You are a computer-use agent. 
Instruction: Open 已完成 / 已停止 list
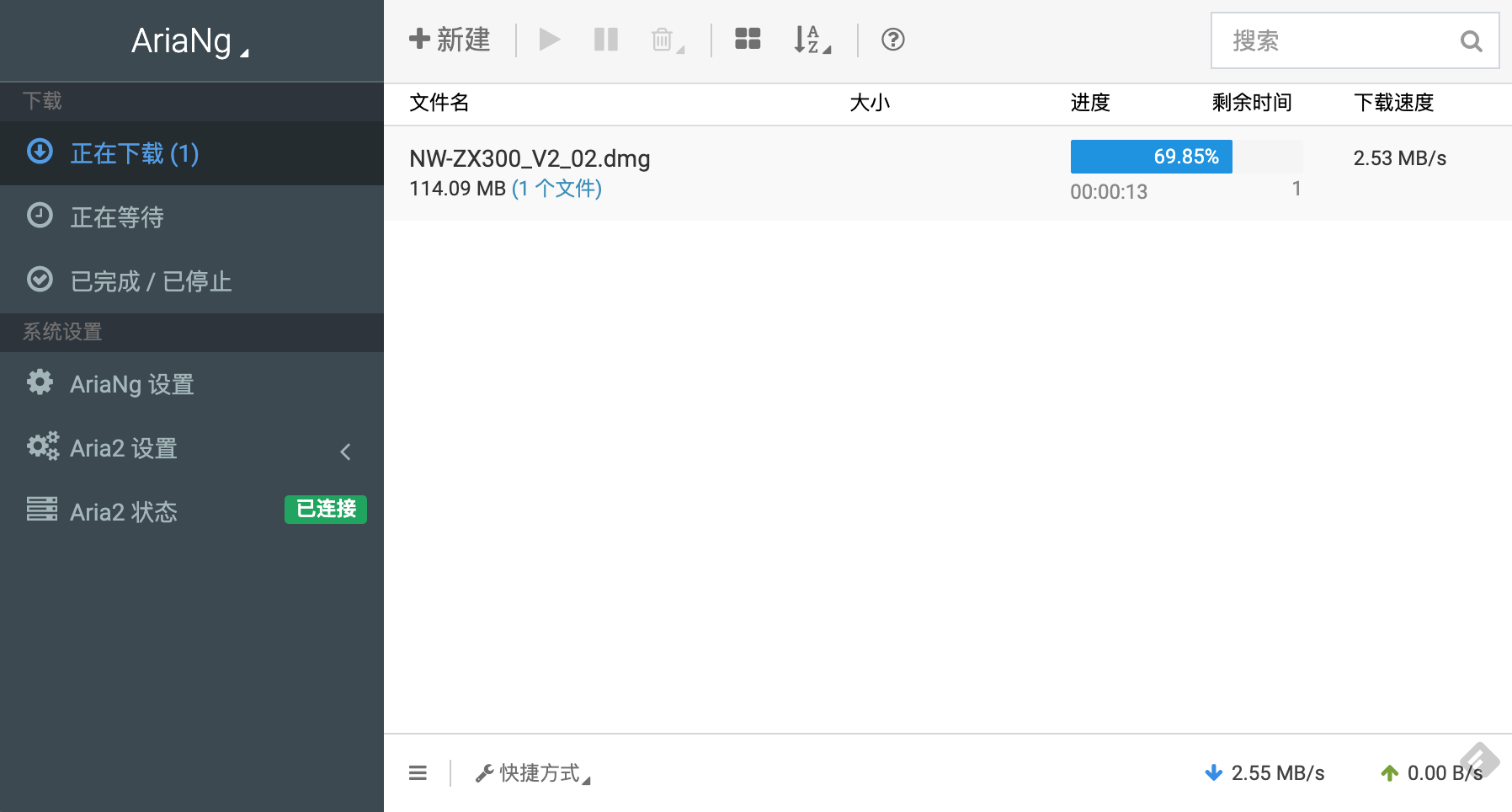click(192, 281)
